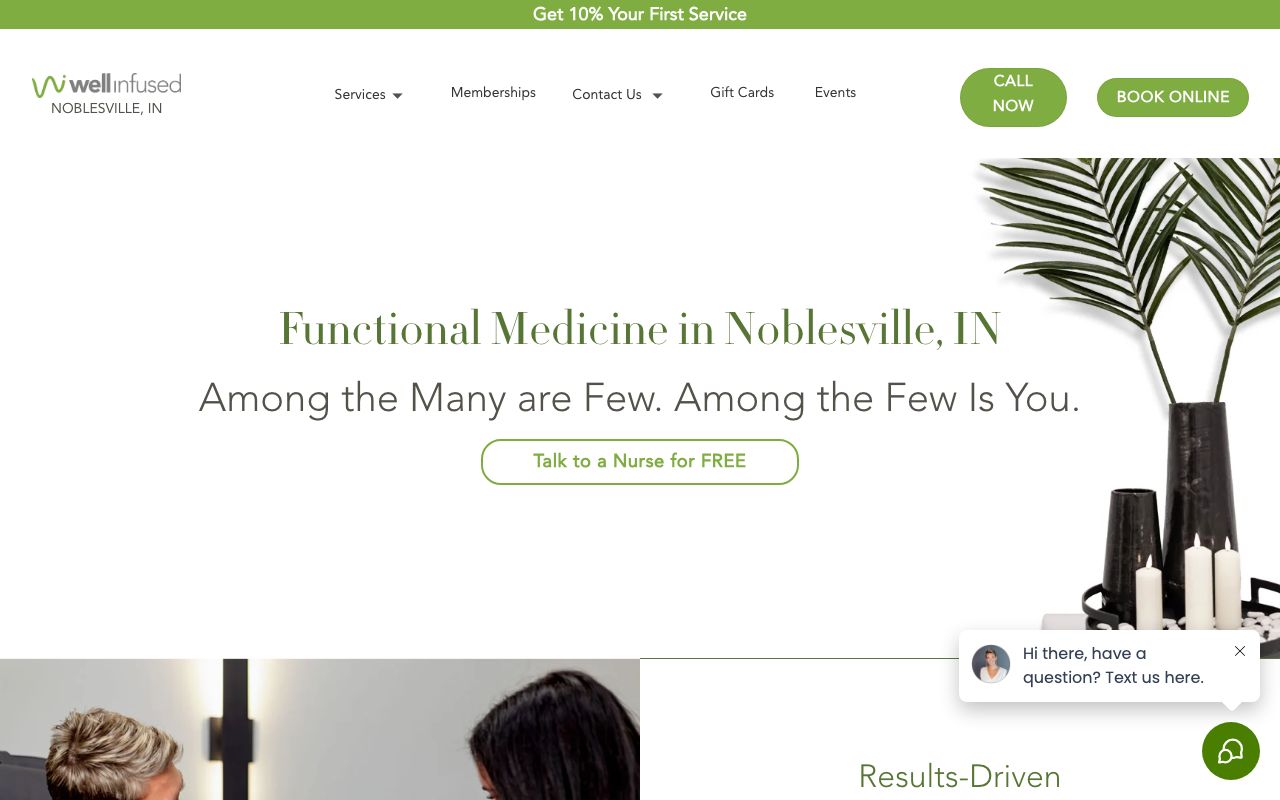Open the Contact Us menu

click(607, 94)
